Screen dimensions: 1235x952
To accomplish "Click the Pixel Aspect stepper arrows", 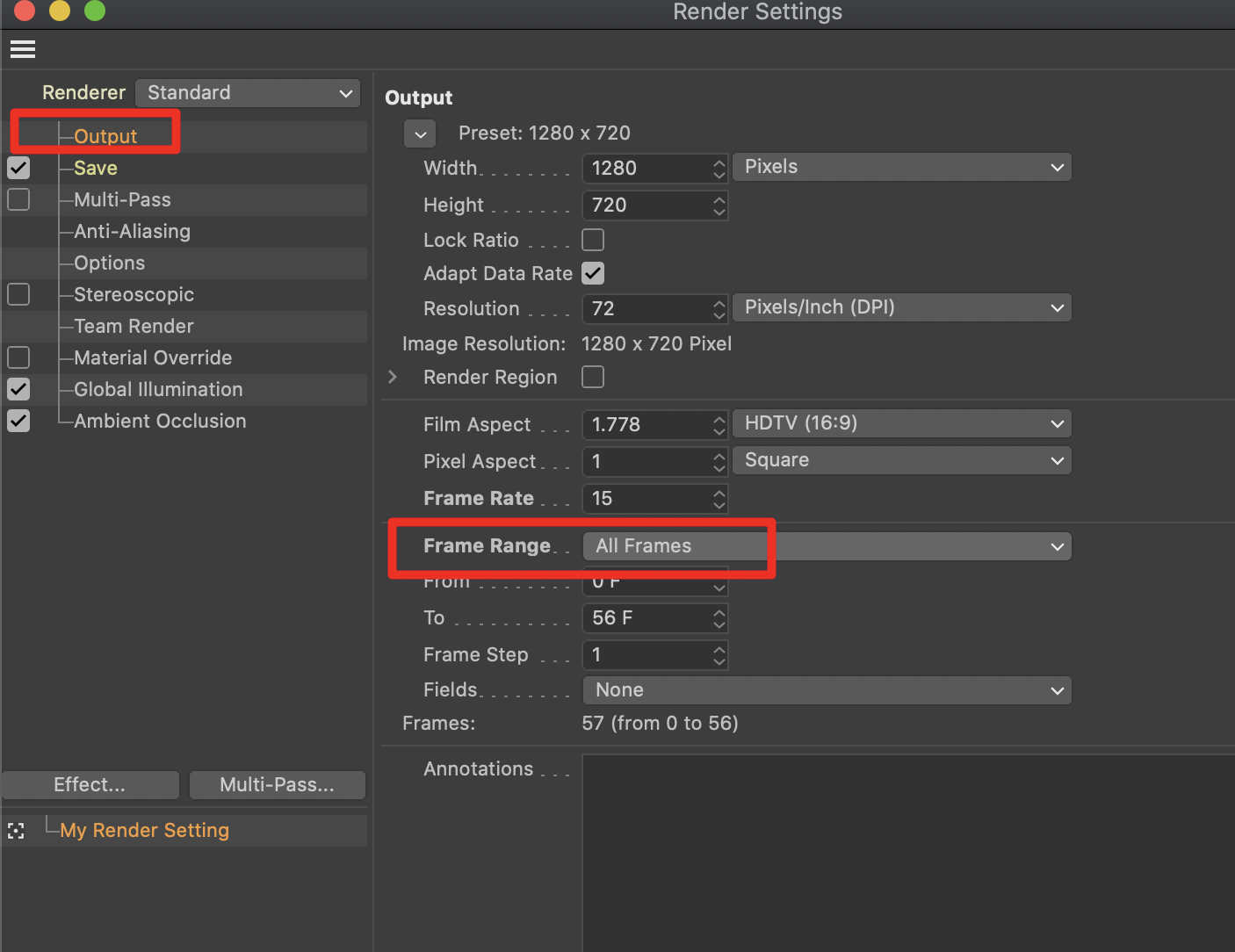I will click(x=719, y=462).
